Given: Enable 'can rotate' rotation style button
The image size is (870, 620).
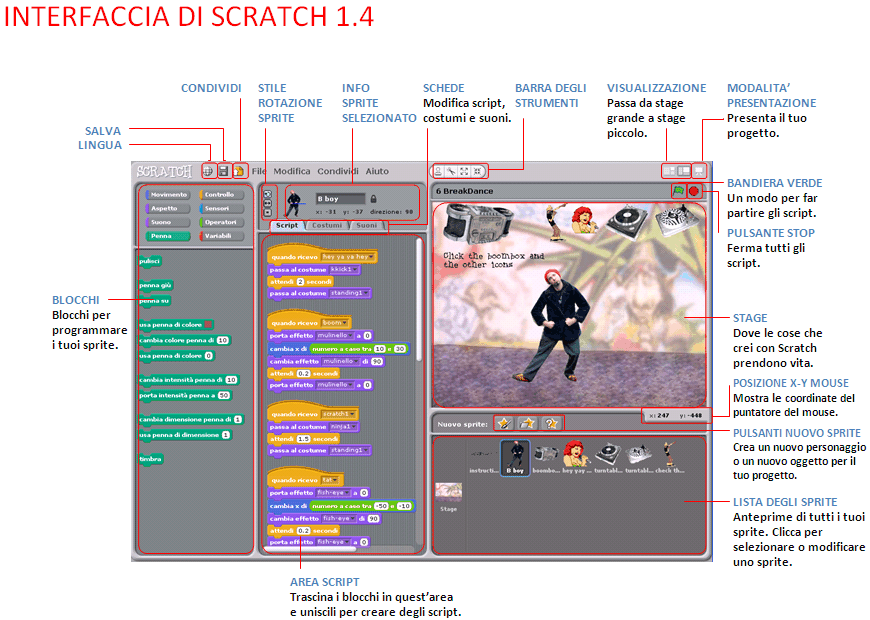Looking at the screenshot, I should tap(267, 194).
